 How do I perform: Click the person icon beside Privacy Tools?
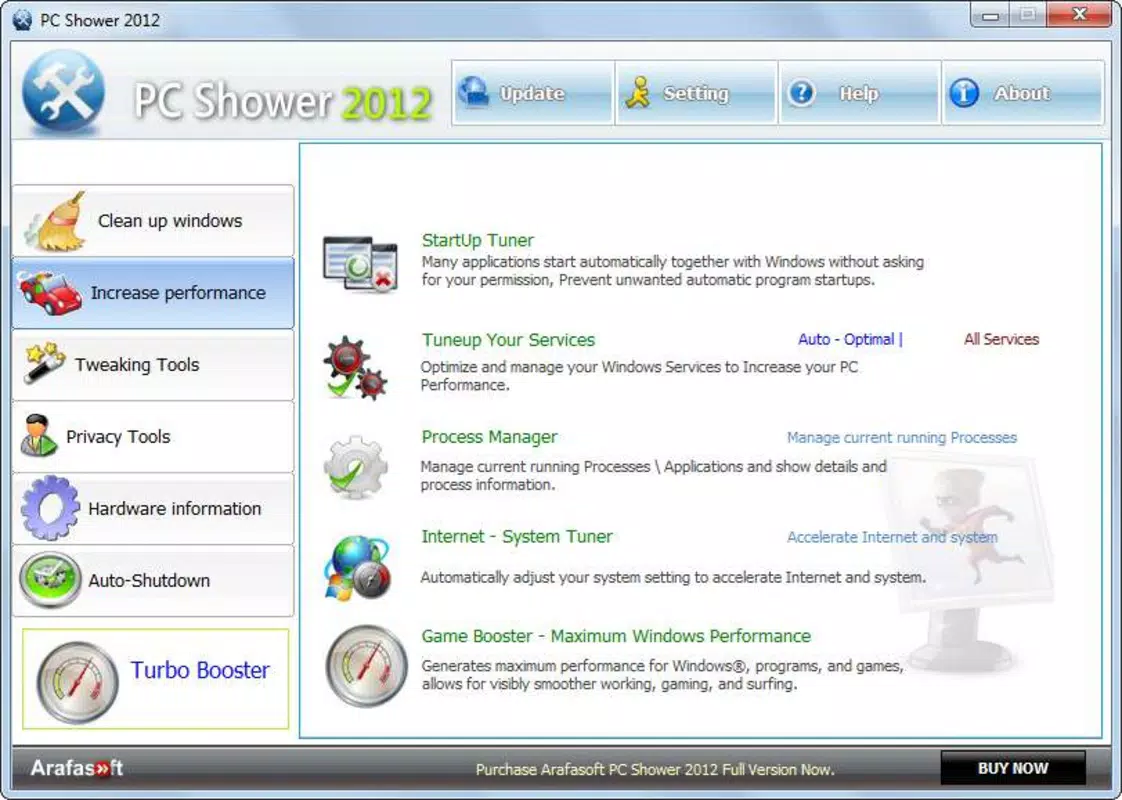[39, 435]
